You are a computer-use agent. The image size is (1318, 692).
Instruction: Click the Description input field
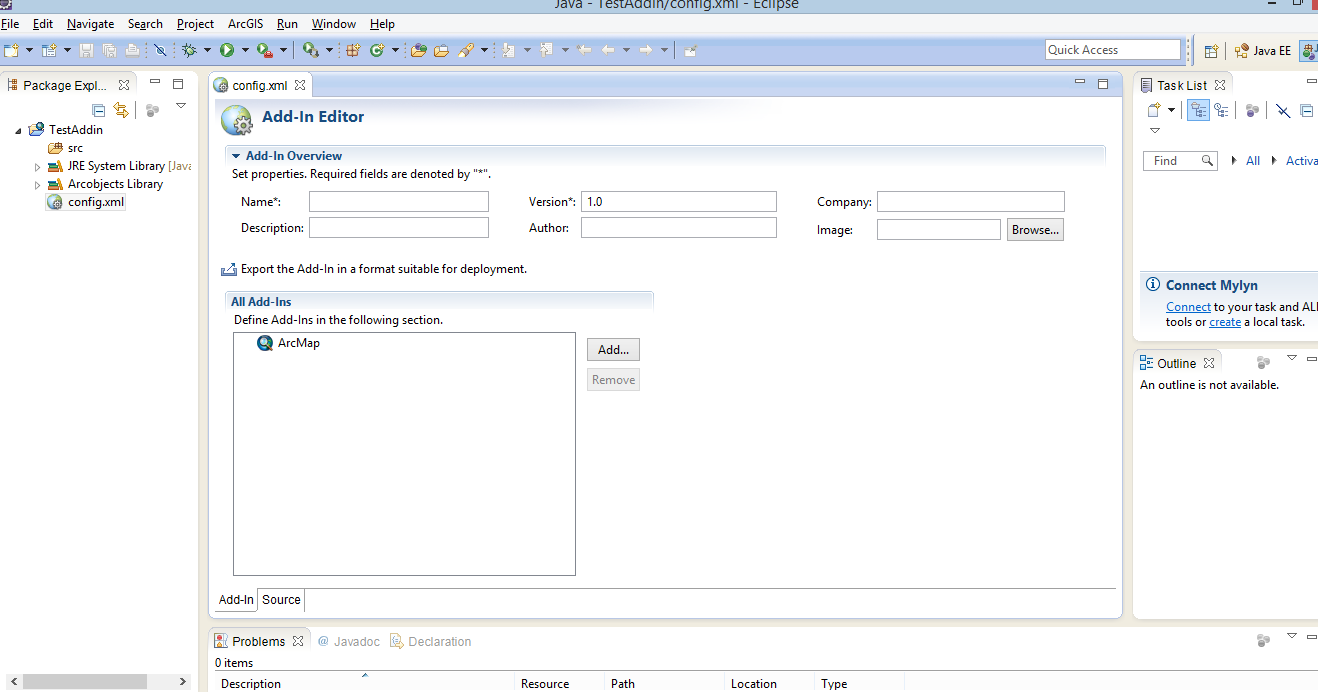[x=398, y=228]
